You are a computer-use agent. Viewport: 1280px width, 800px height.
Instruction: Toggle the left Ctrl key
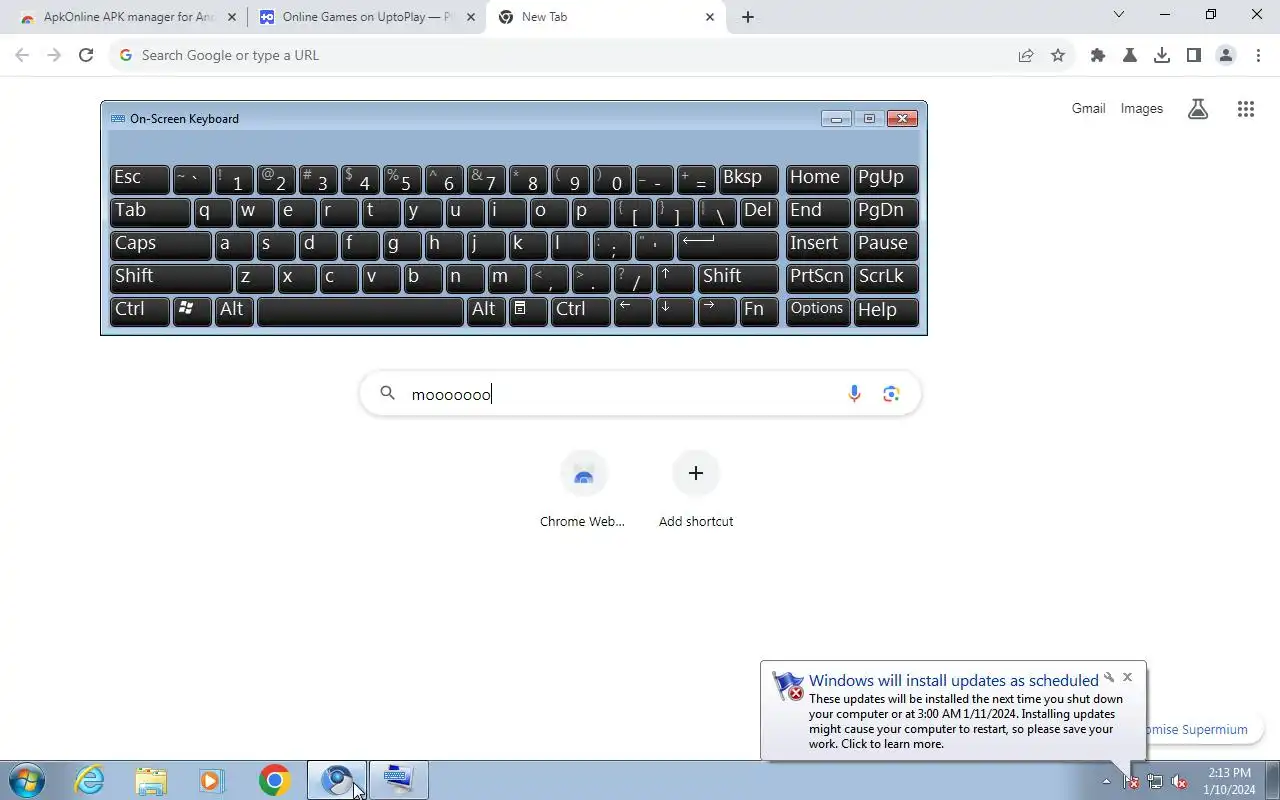(140, 310)
